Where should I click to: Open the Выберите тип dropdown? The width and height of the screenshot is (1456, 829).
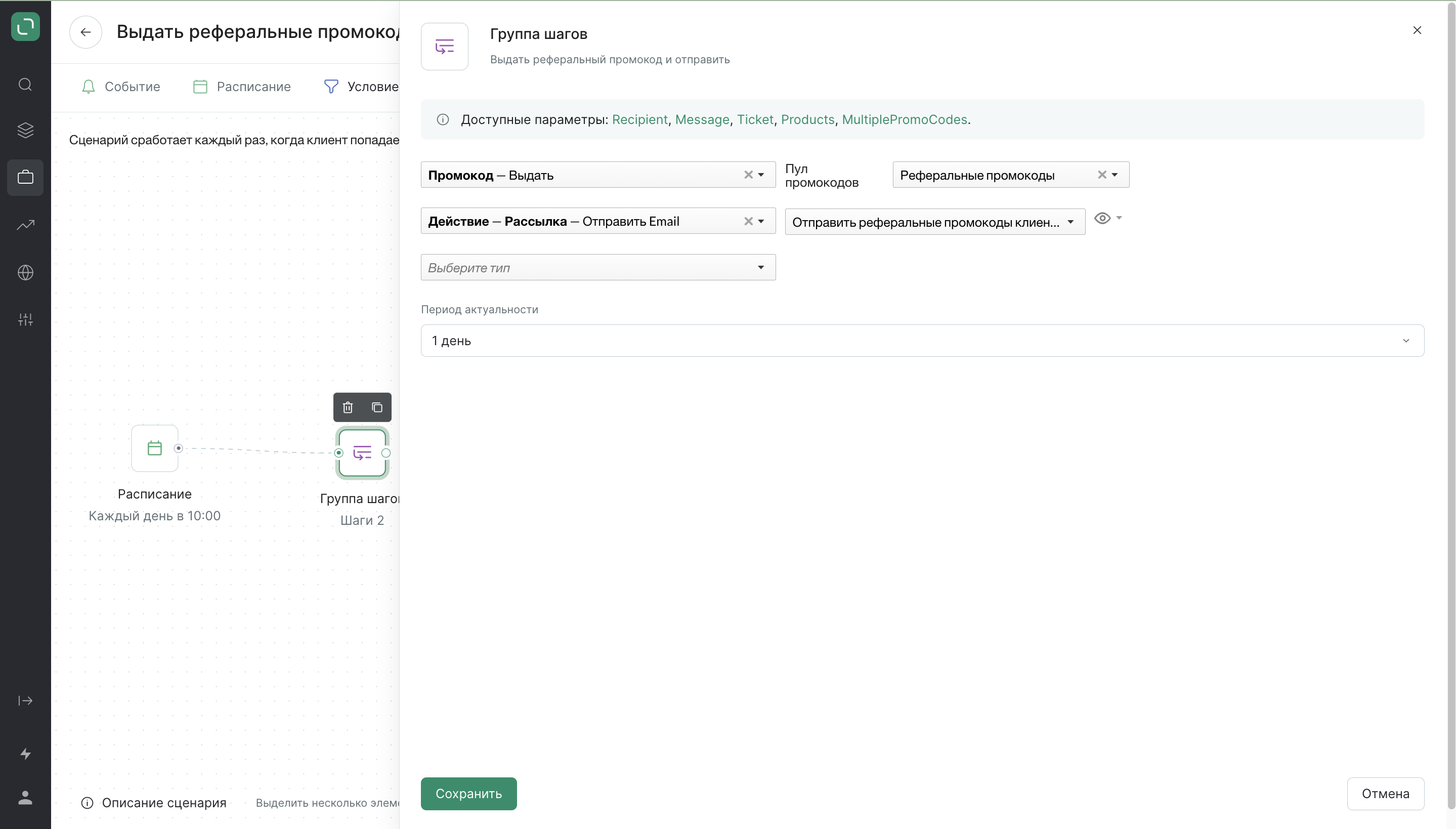pyautogui.click(x=597, y=268)
